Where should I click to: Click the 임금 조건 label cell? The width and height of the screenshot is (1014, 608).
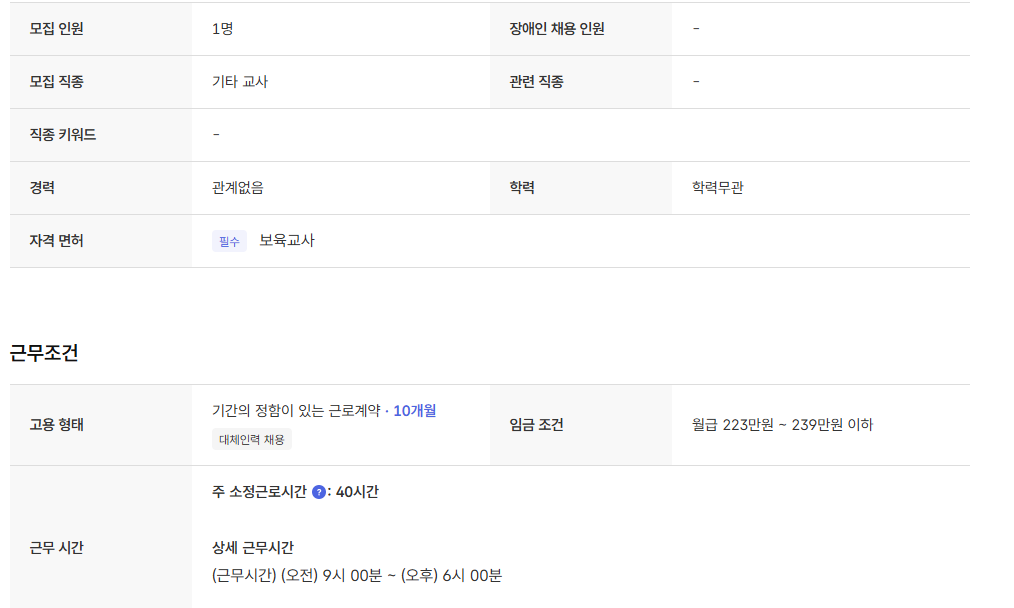pyautogui.click(x=536, y=425)
